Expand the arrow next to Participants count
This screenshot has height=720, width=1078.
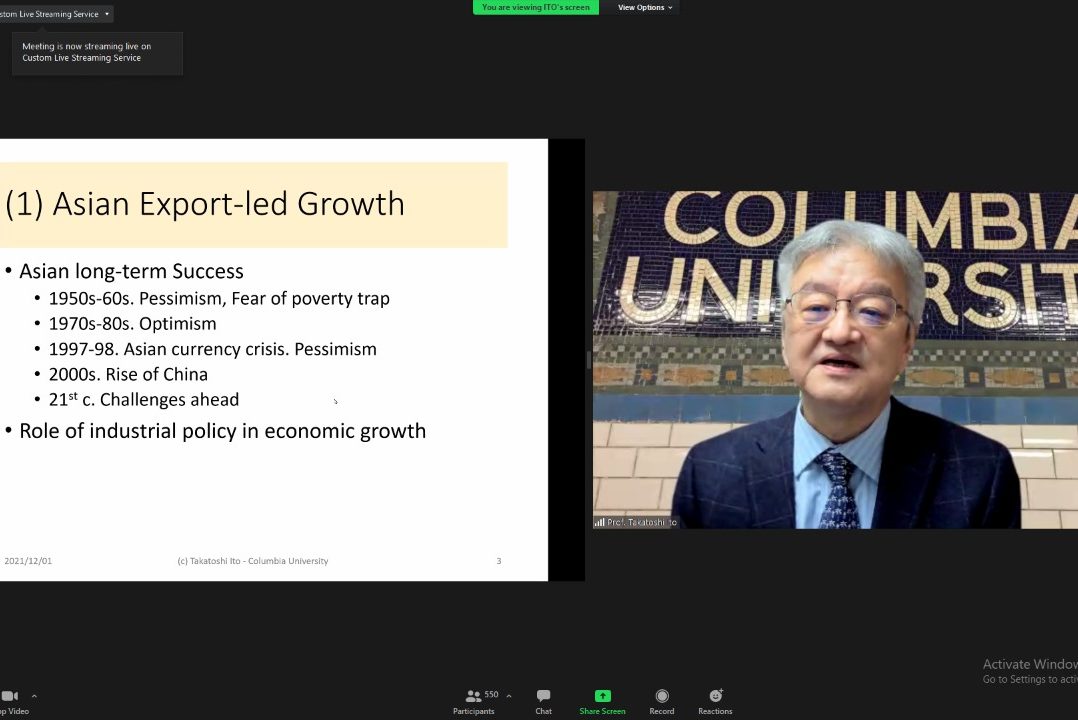[x=509, y=696]
